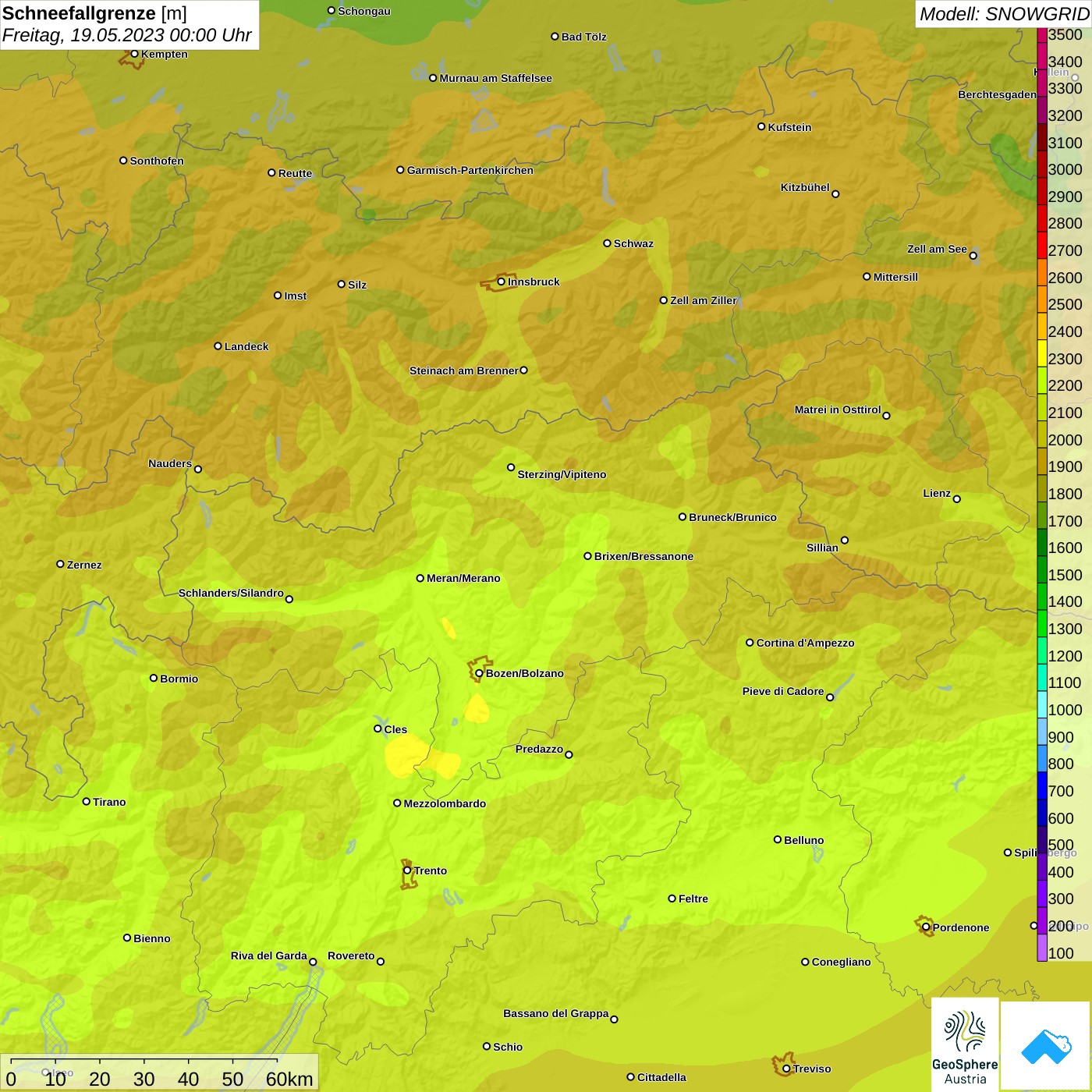Screen dimensions: 1092x1092
Task: Click the Reutte label
Action: [295, 173]
